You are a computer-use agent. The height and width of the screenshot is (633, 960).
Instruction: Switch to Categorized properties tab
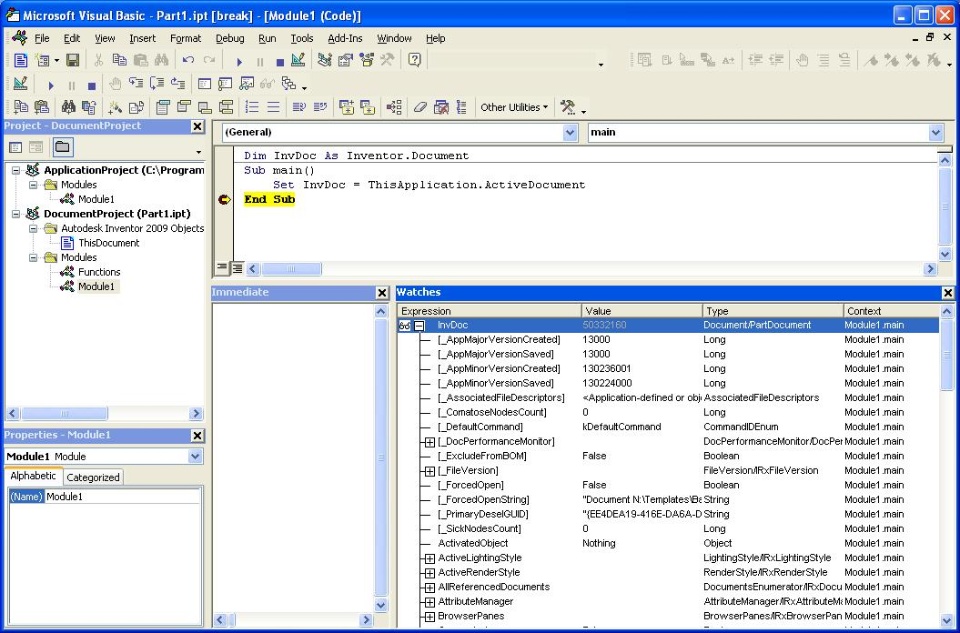93,478
